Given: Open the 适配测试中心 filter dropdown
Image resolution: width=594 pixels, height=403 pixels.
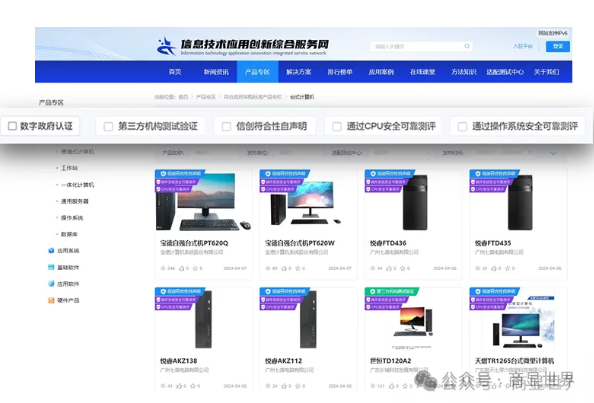Looking at the screenshot, I should pos(403,153).
